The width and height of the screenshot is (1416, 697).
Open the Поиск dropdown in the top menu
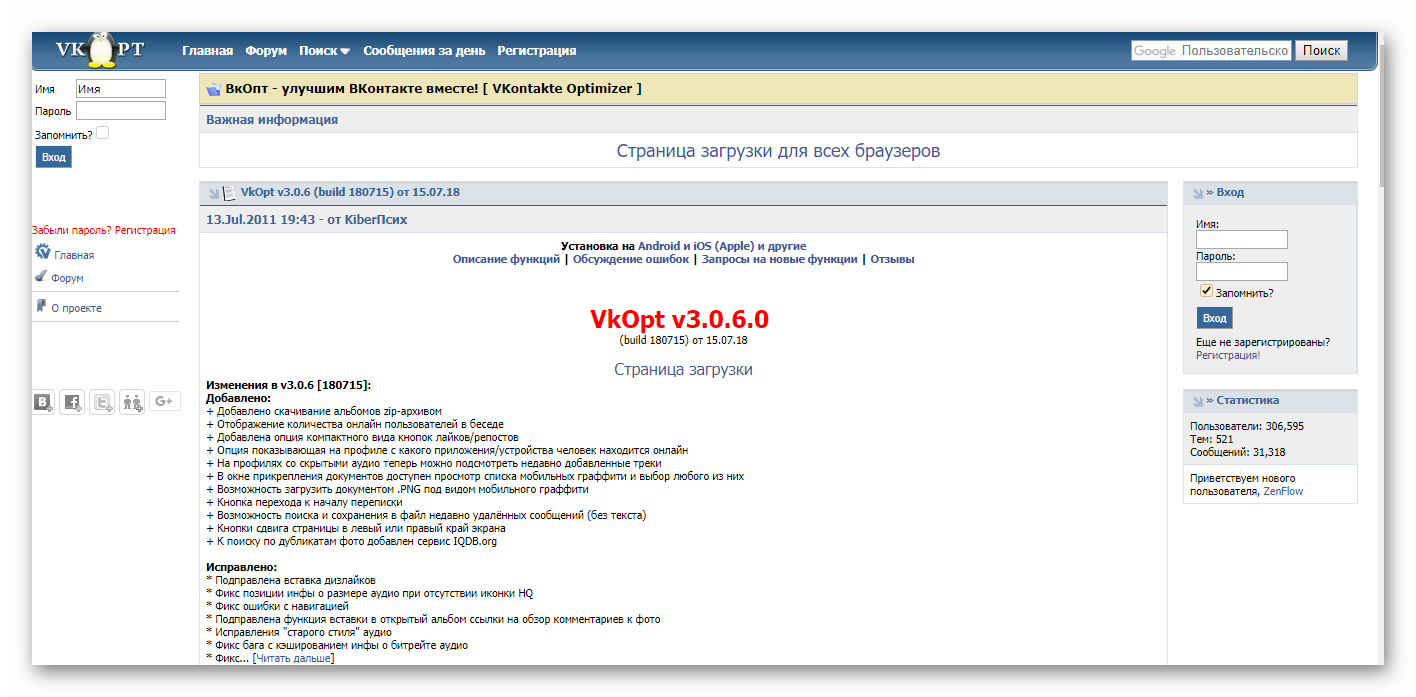point(324,51)
